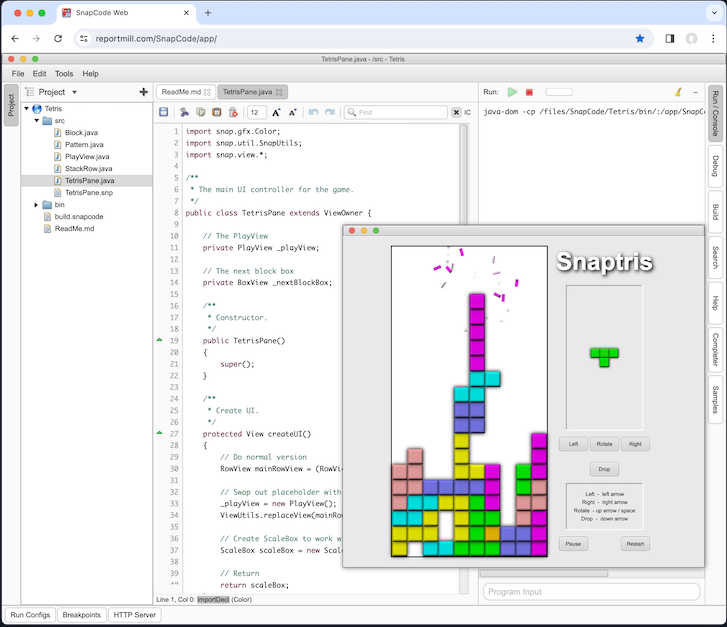Collapse the Tetris project node
The width and height of the screenshot is (727, 627).
(x=26, y=109)
